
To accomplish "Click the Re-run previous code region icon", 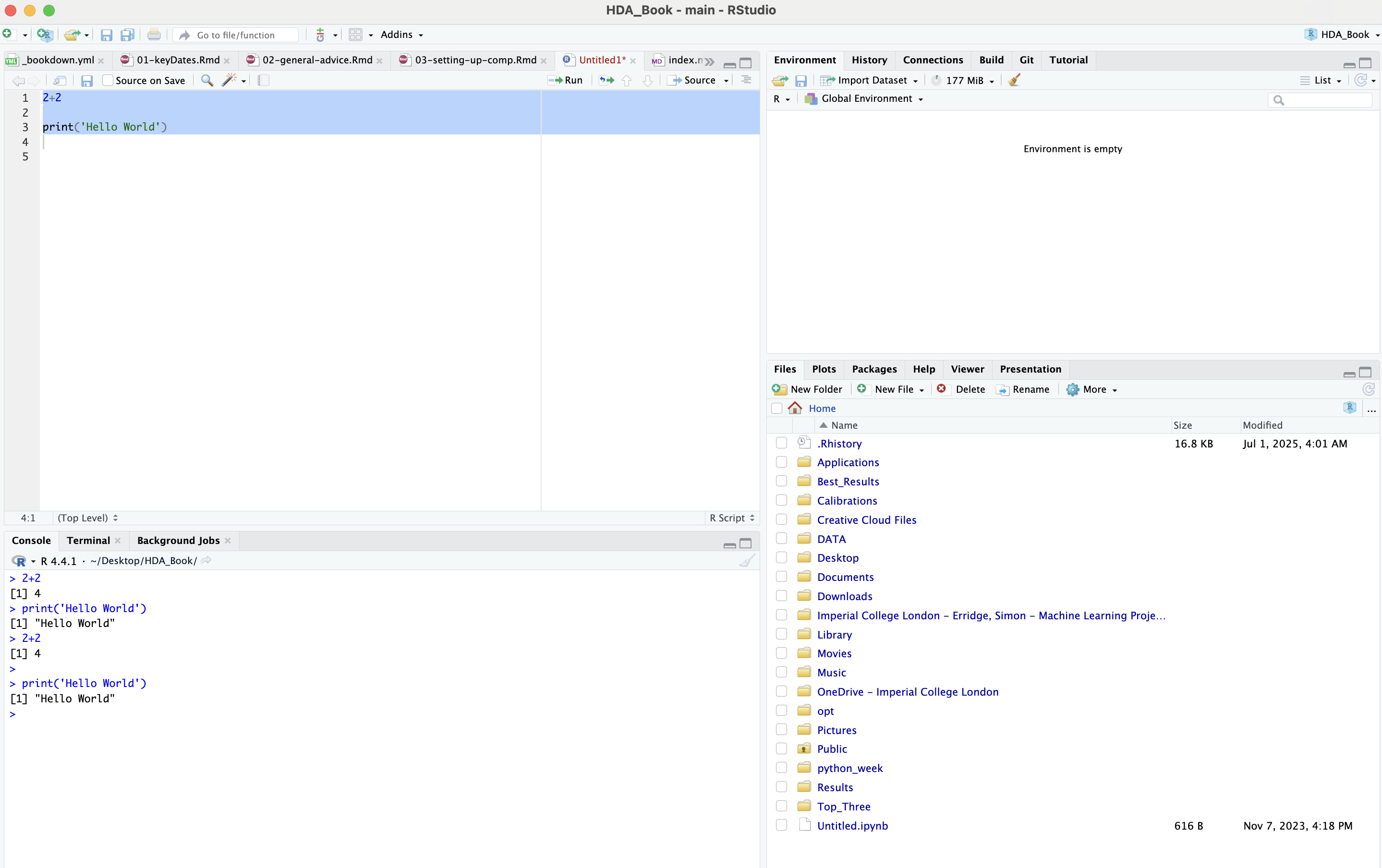I will click(606, 80).
